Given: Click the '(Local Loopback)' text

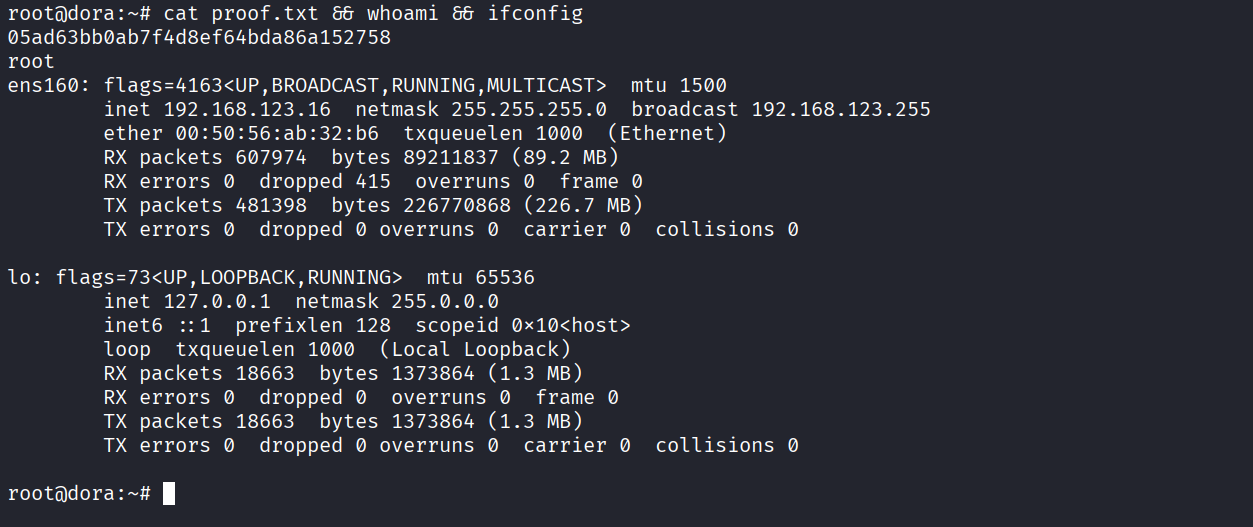Looking at the screenshot, I should pyautogui.click(x=475, y=350).
